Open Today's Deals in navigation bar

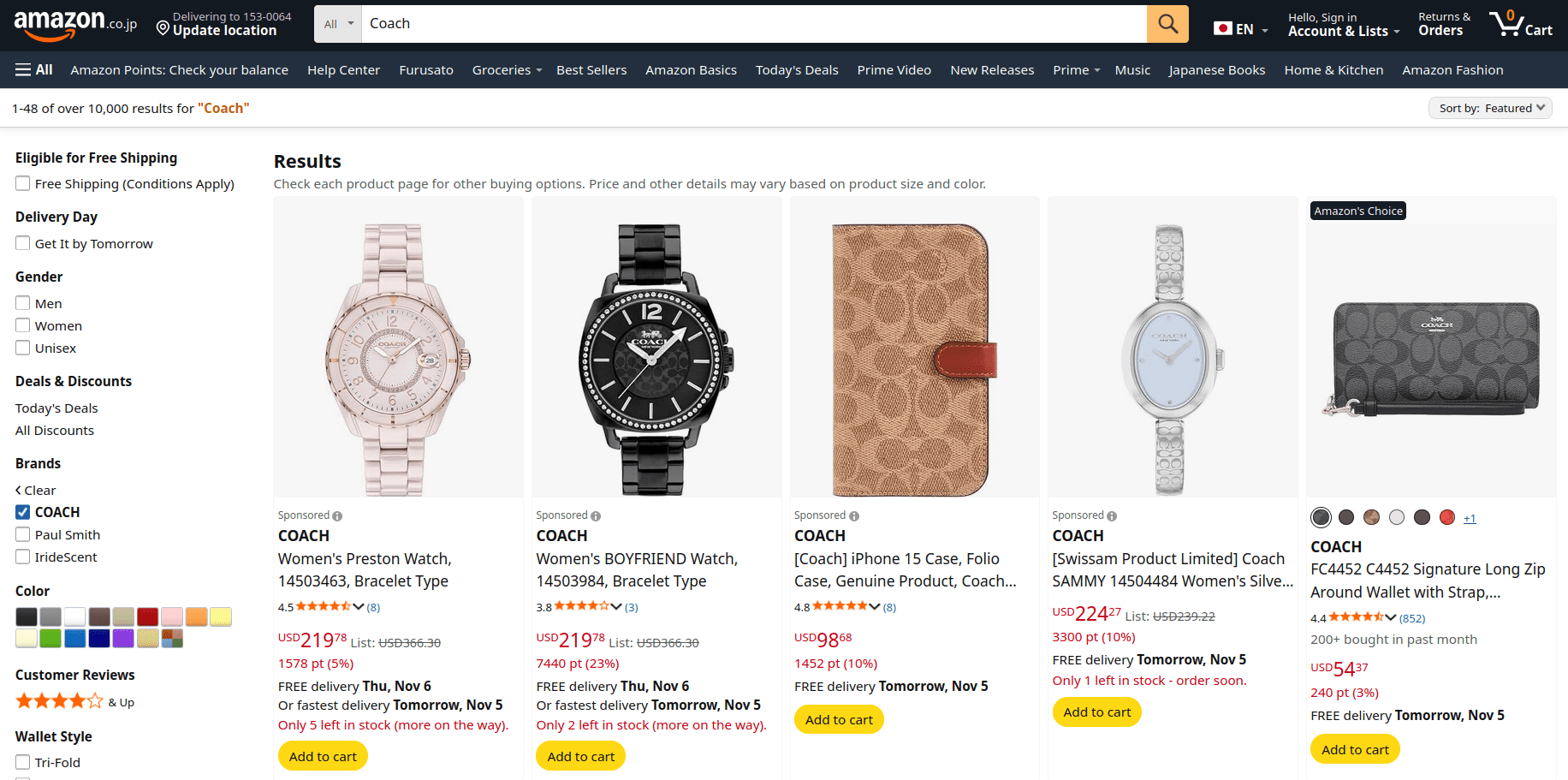[796, 70]
